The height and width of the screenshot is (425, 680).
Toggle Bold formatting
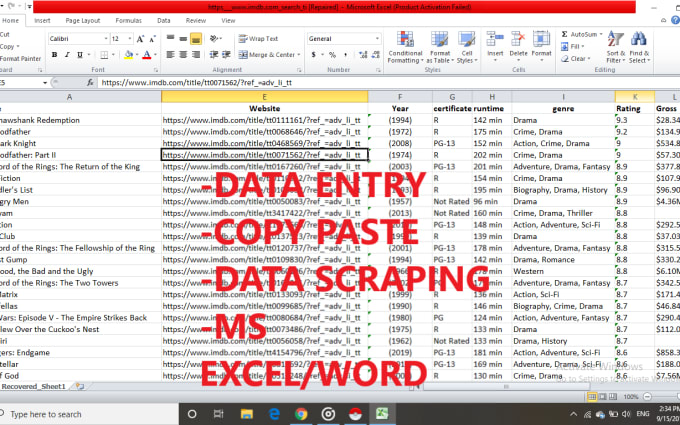tap(55, 55)
